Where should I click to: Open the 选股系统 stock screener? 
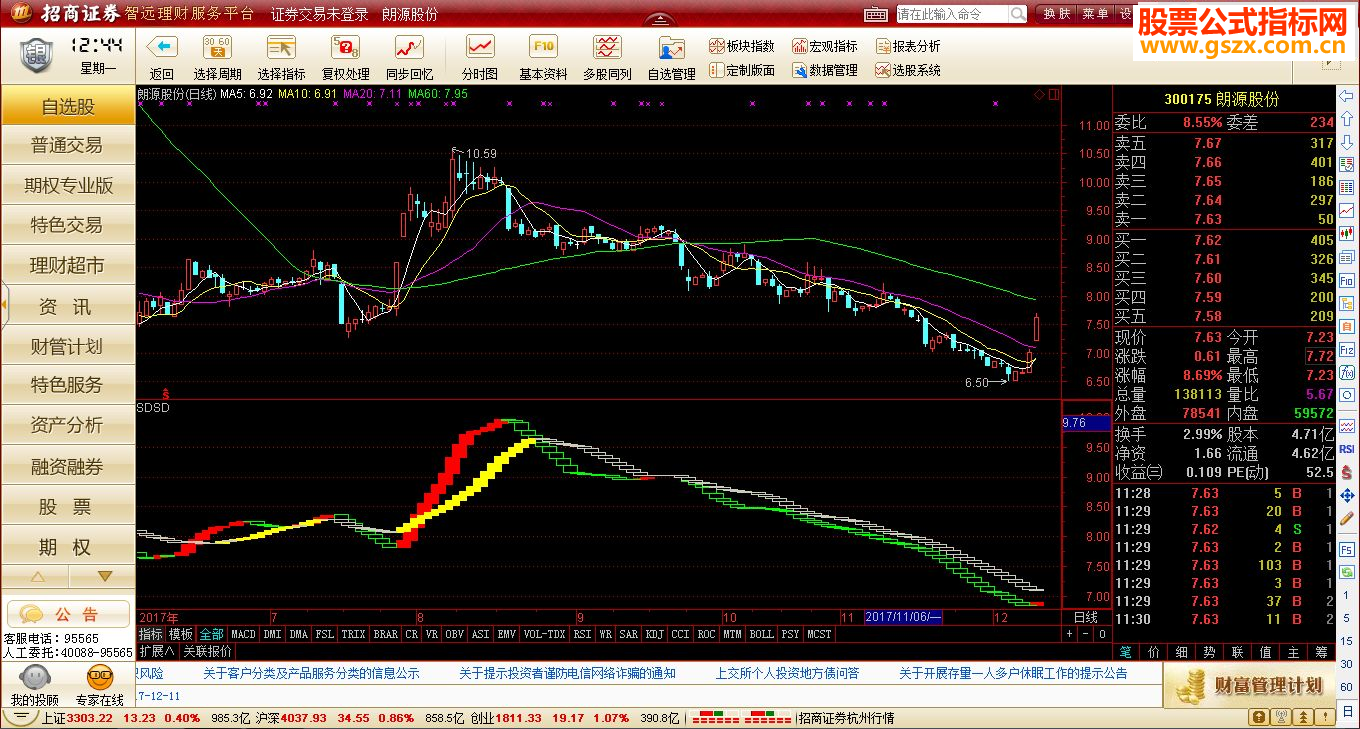click(908, 70)
